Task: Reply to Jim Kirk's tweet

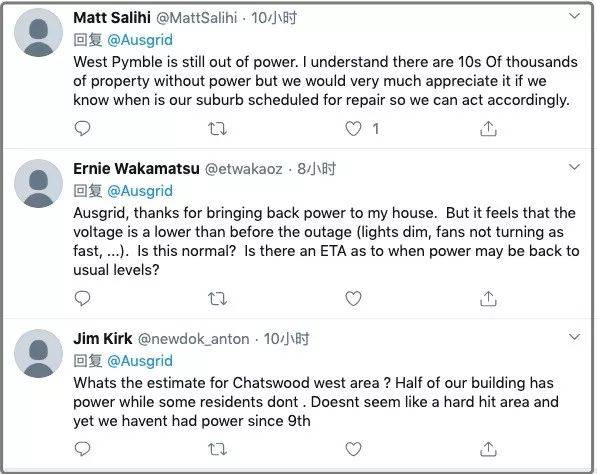Action: pos(82,449)
